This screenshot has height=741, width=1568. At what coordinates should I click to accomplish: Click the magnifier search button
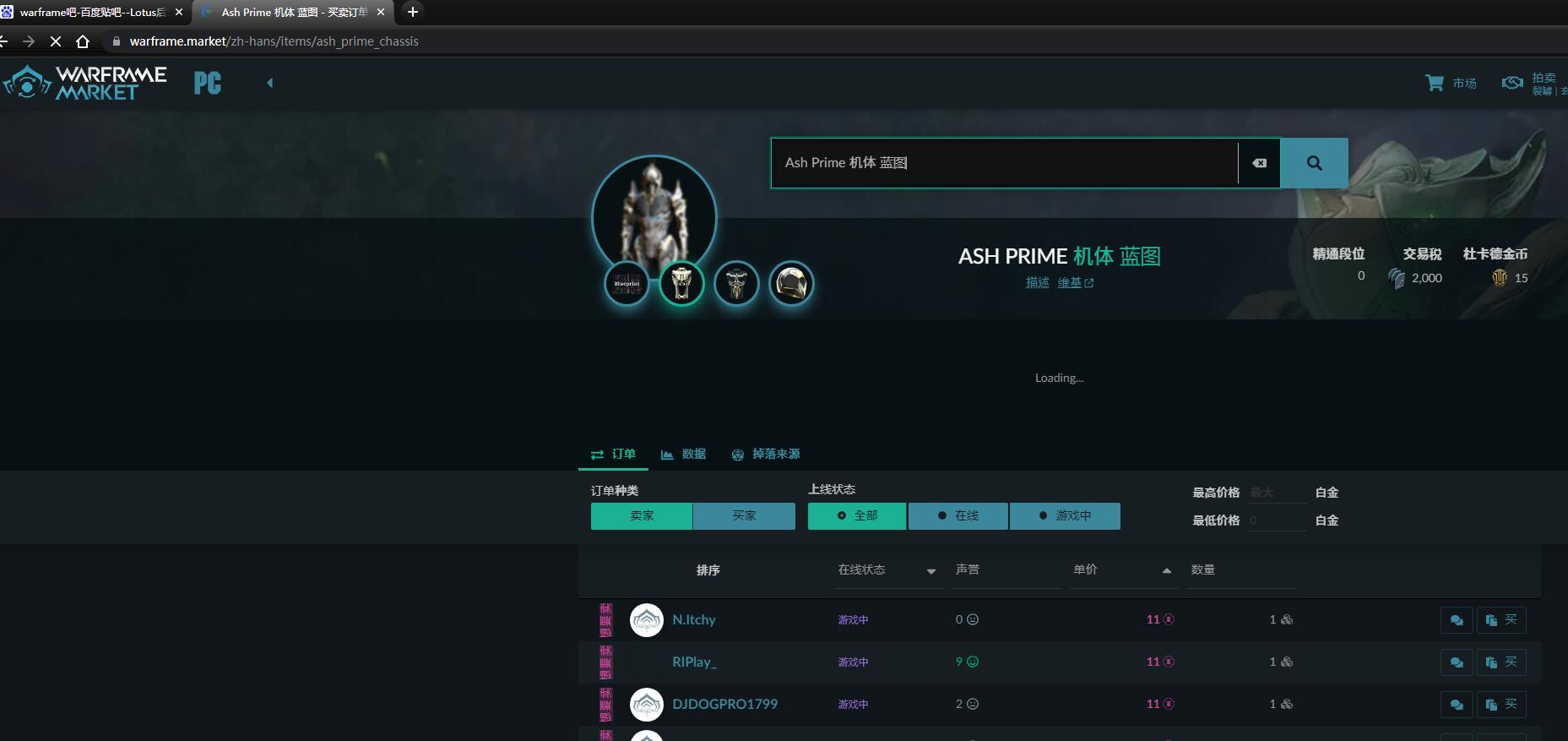1315,163
